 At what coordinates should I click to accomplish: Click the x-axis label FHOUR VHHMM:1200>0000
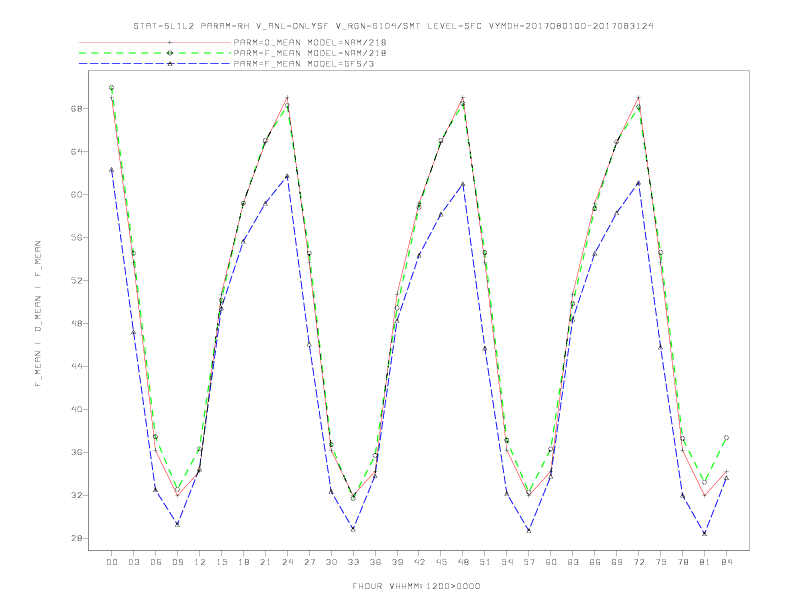pyautogui.click(x=416, y=586)
